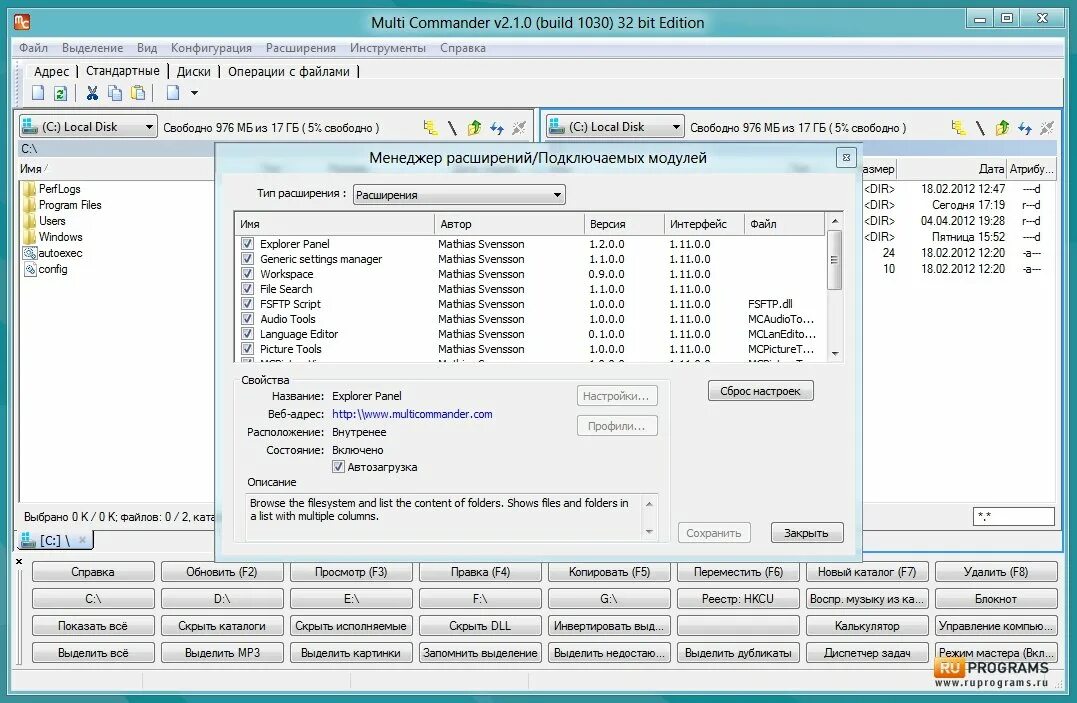This screenshot has height=703, width=1077.
Task: Switch to the Диски toolbar tab
Action: click(x=194, y=71)
